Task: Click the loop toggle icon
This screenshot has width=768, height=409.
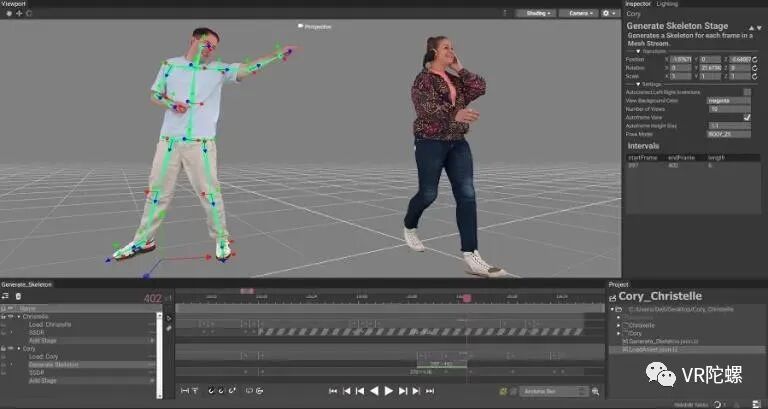Action: point(249,391)
